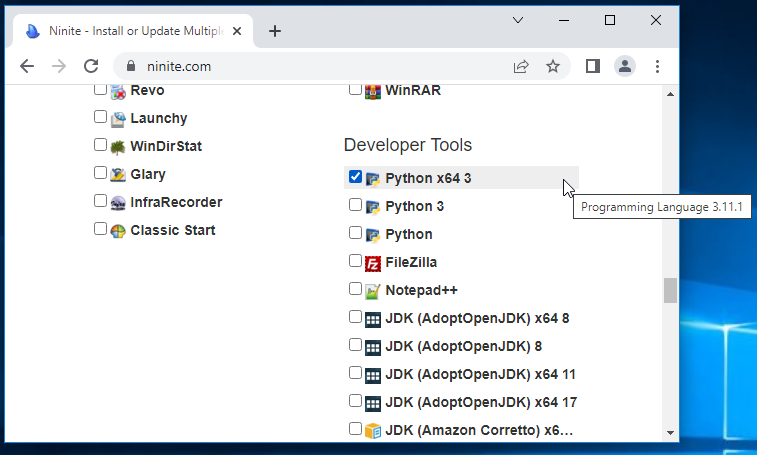
Task: Reload the ninite.com page
Action: coord(91,66)
